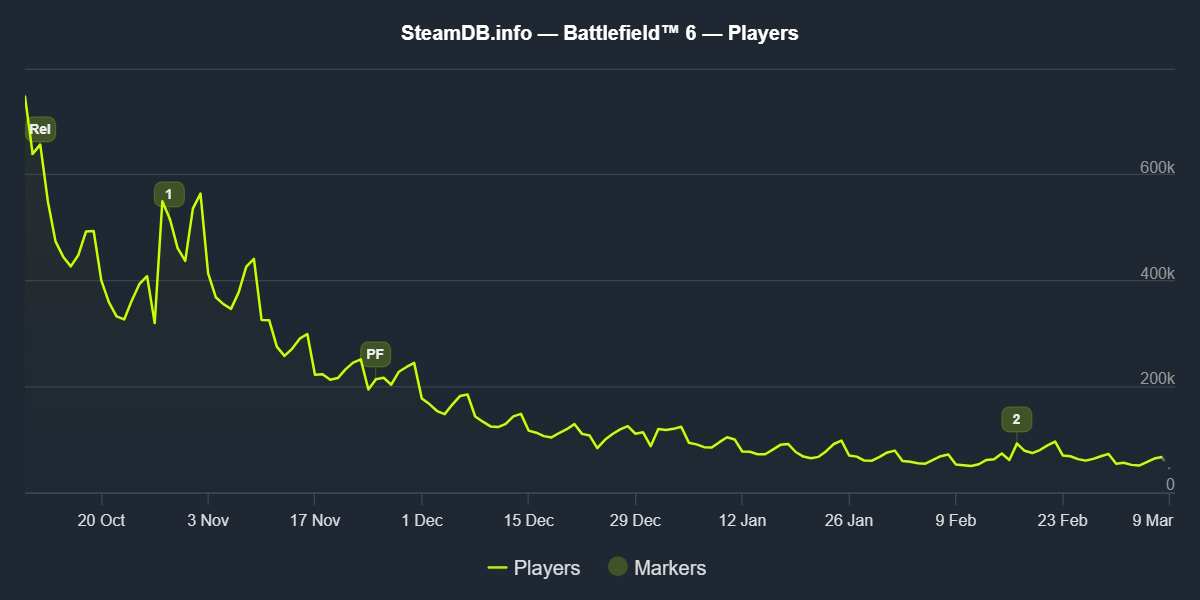This screenshot has height=600, width=1200.
Task: Click the 20 Oct date label
Action: [101, 520]
